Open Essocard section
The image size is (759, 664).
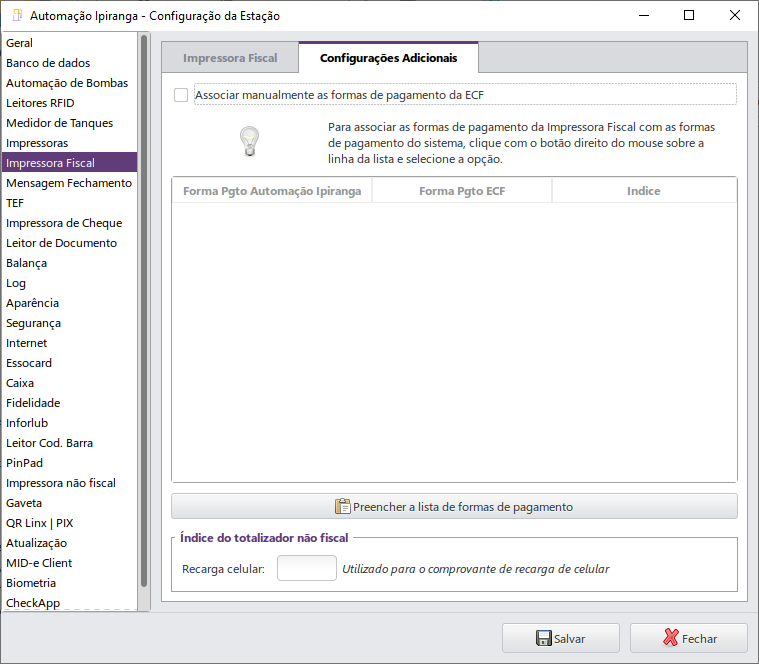[69, 363]
